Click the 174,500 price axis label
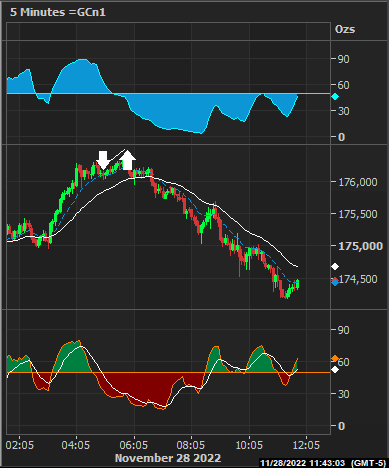The image size is (389, 468). pyautogui.click(x=358, y=279)
